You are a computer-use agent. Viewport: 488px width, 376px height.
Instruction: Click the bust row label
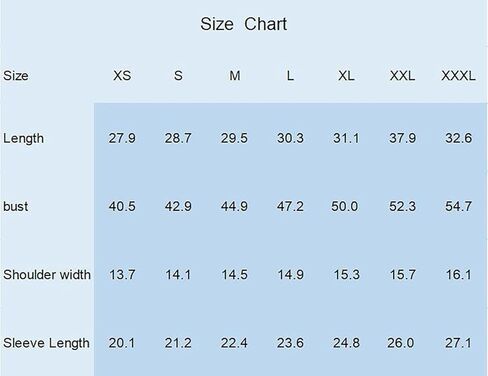coord(15,206)
